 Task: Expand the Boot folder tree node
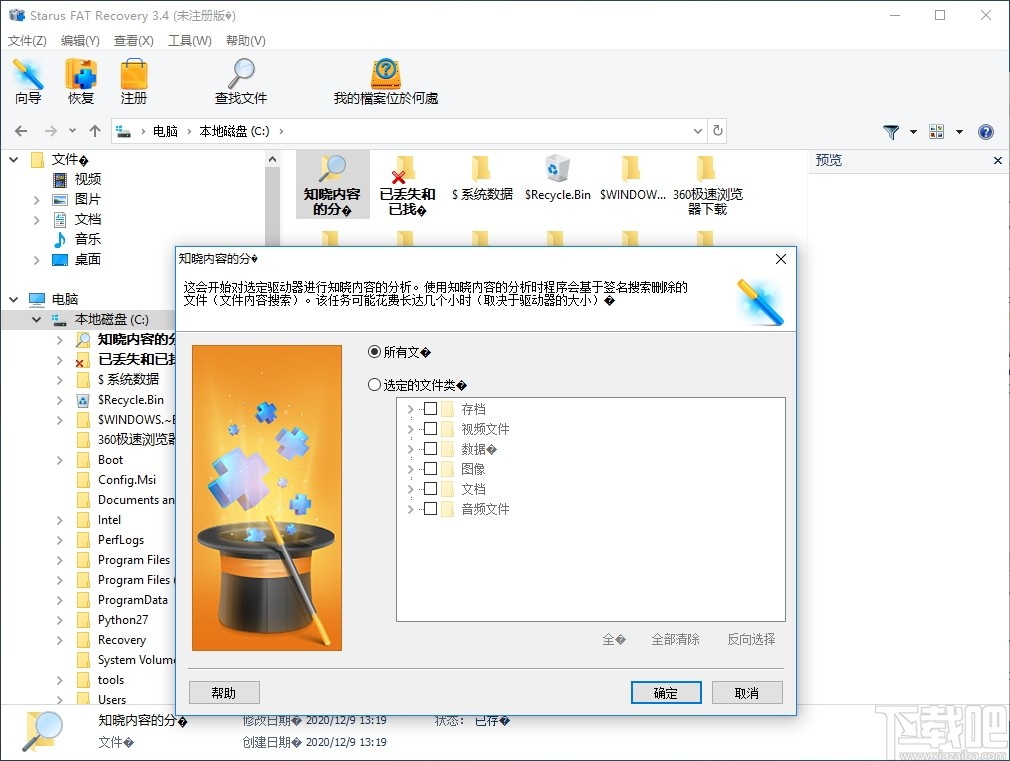coord(59,460)
